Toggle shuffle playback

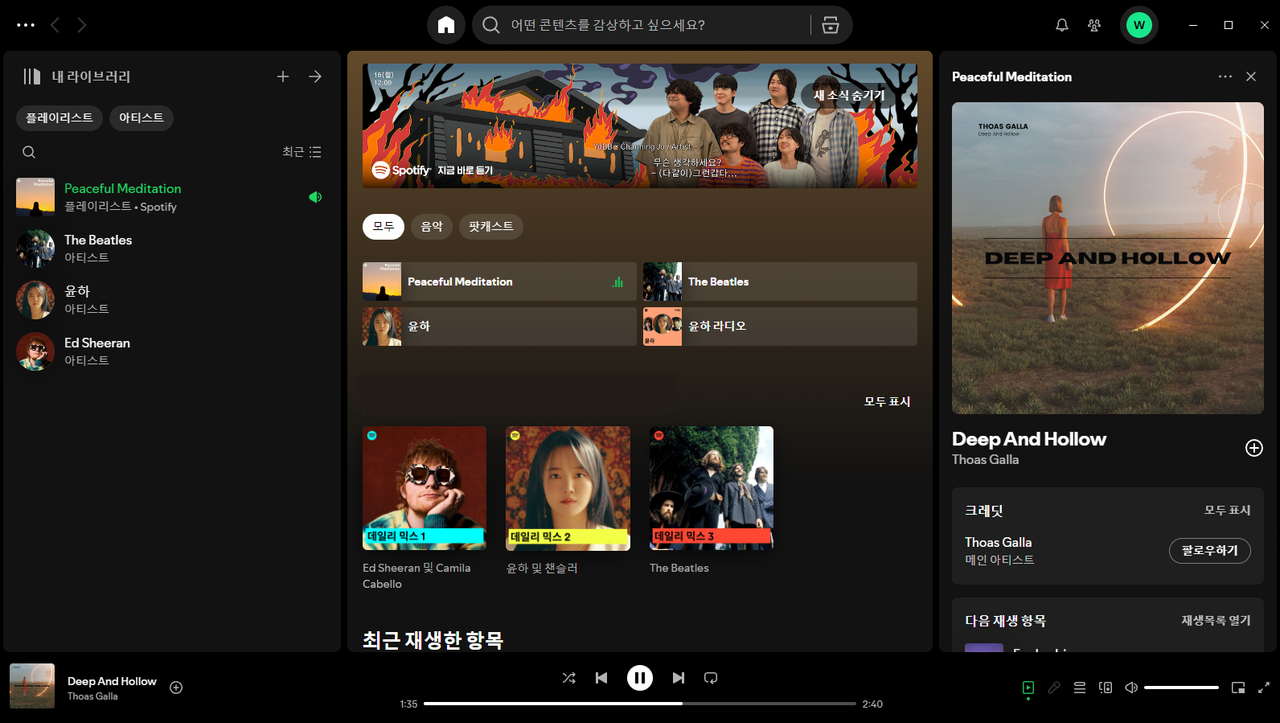click(x=569, y=678)
